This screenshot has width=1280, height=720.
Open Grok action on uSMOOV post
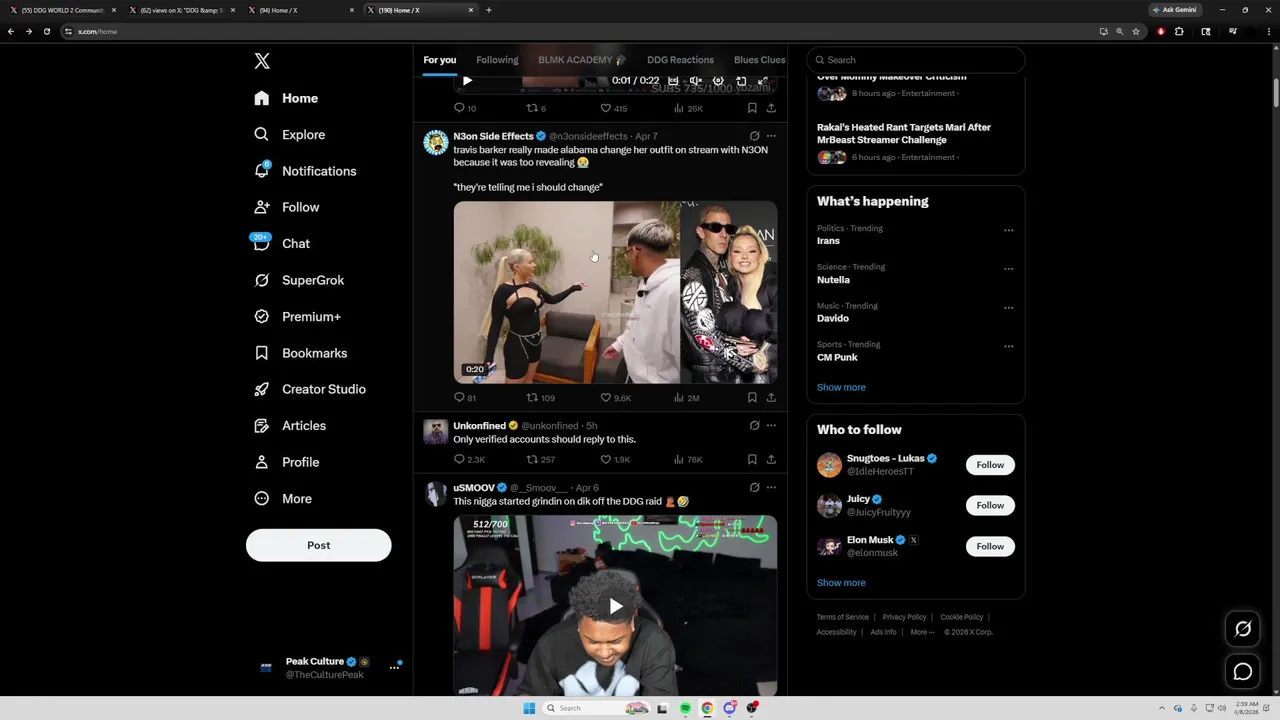754,487
